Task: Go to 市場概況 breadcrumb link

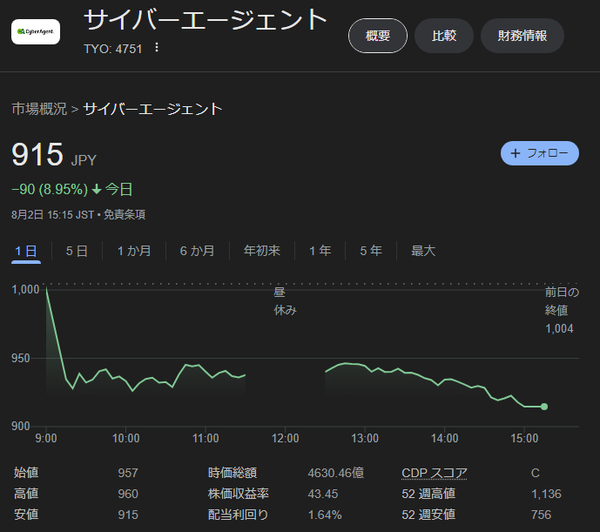Action: pos(39,109)
